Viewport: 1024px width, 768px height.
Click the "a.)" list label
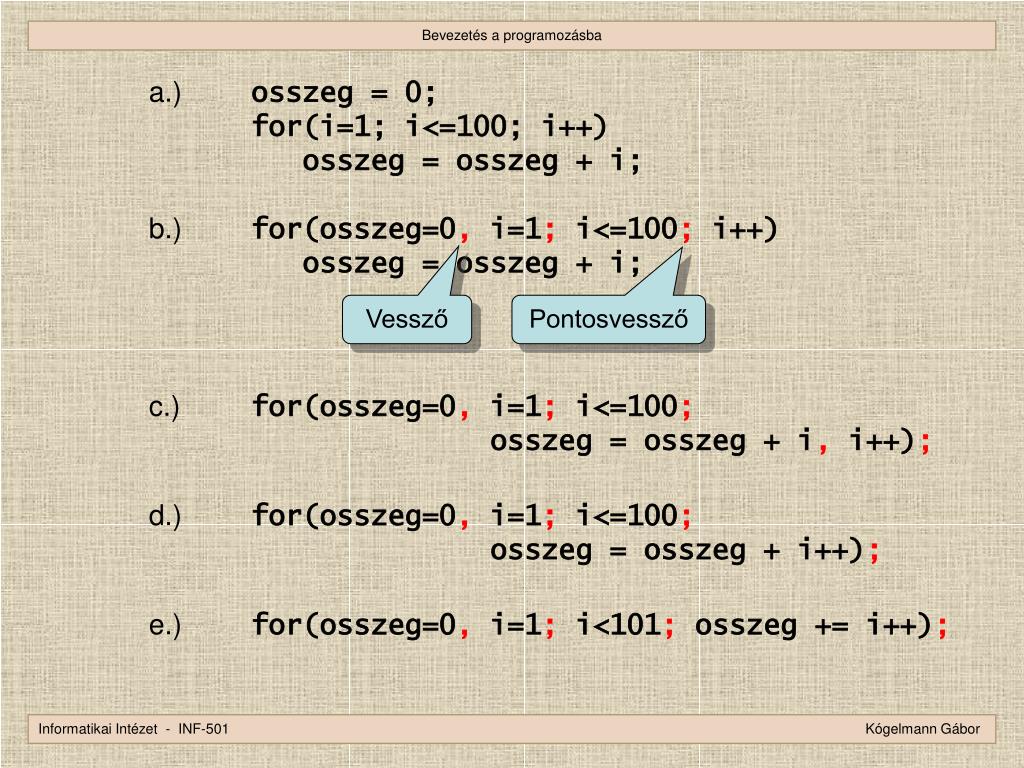click(165, 93)
